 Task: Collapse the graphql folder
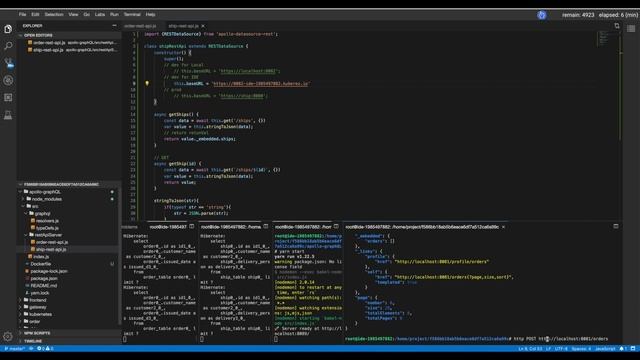click(42, 213)
